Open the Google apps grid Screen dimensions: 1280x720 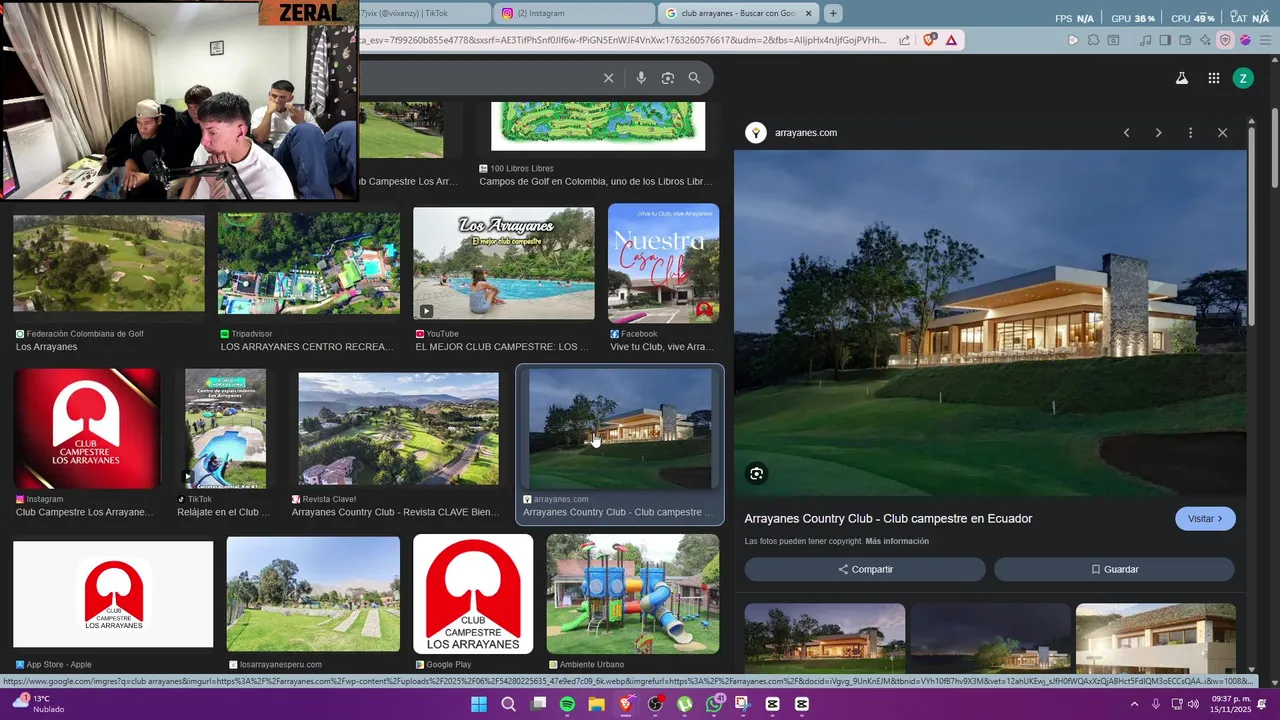tap(1213, 78)
